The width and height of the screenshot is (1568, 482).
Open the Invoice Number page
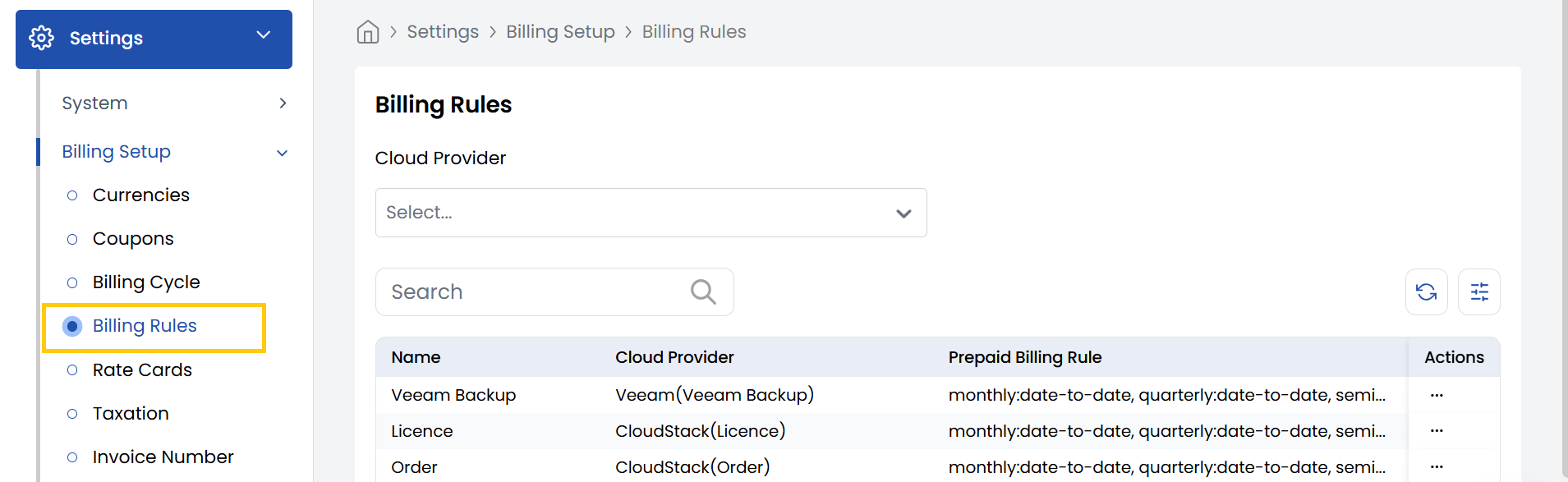tap(163, 457)
